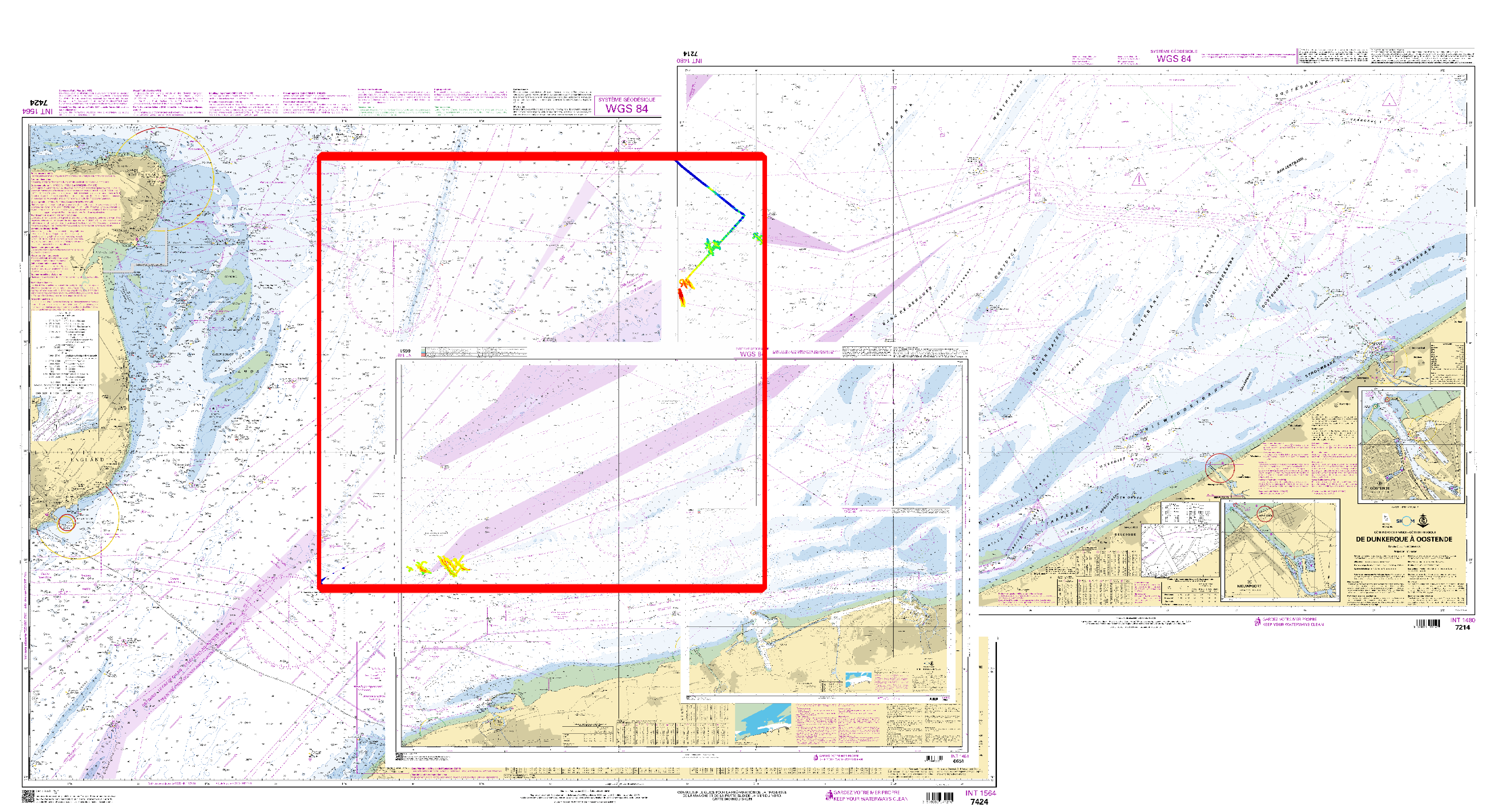
Task: Open the Oostende harbour inset map
Action: 1411,444
